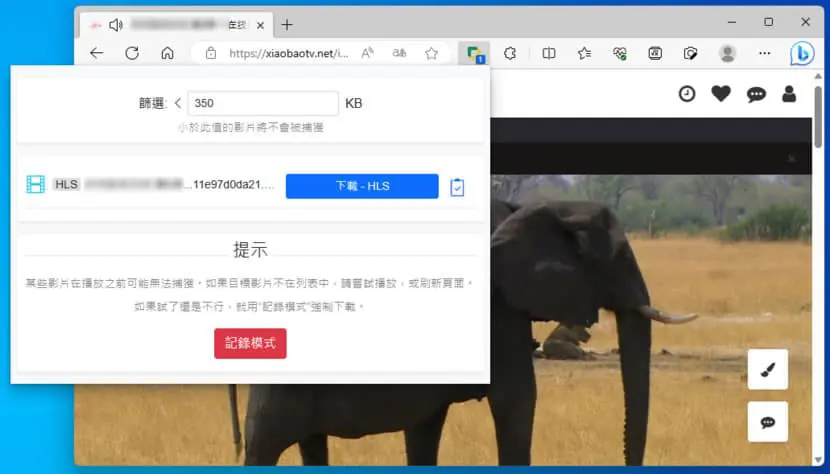Screen dimensions: 830x474
Task: Select the paintbrush theme floating button
Action: click(x=768, y=369)
